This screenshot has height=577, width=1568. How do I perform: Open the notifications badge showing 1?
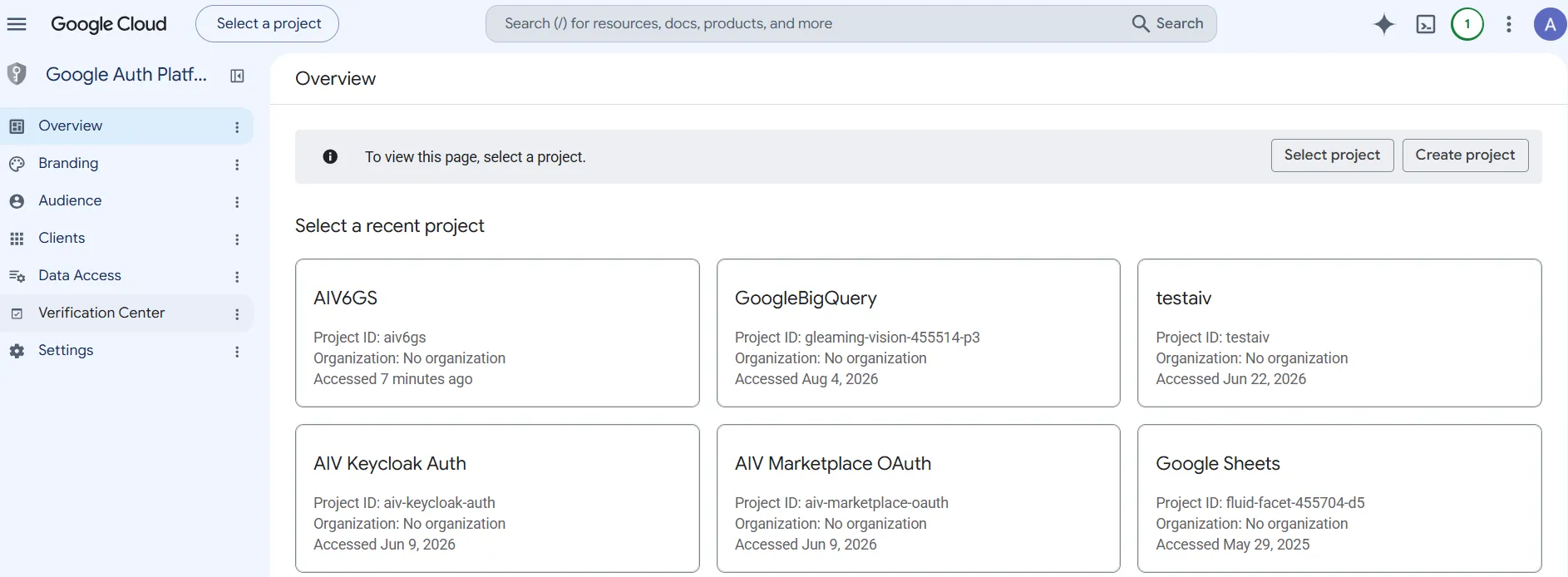[1467, 24]
